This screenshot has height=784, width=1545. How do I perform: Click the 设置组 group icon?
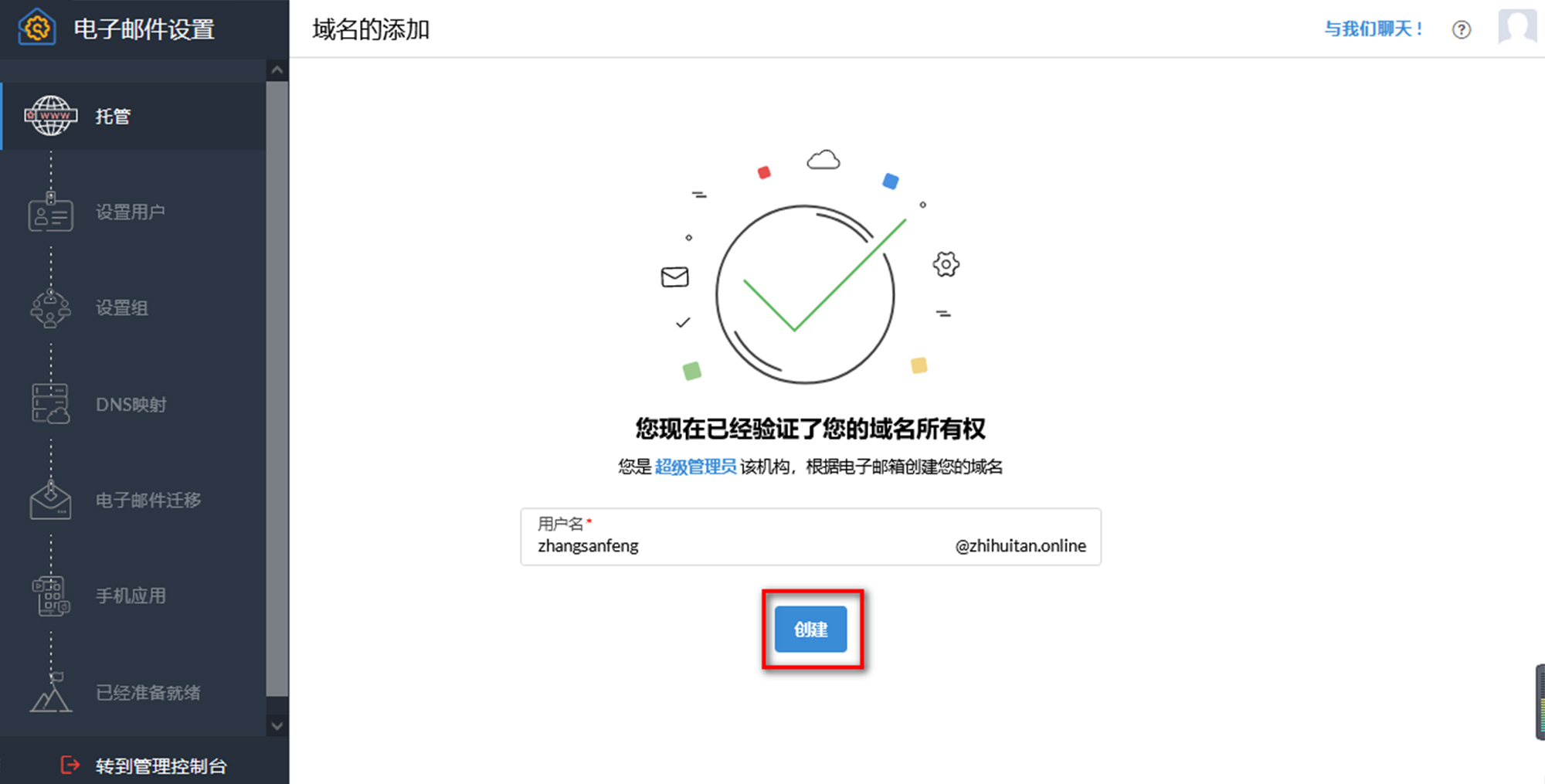[x=51, y=307]
